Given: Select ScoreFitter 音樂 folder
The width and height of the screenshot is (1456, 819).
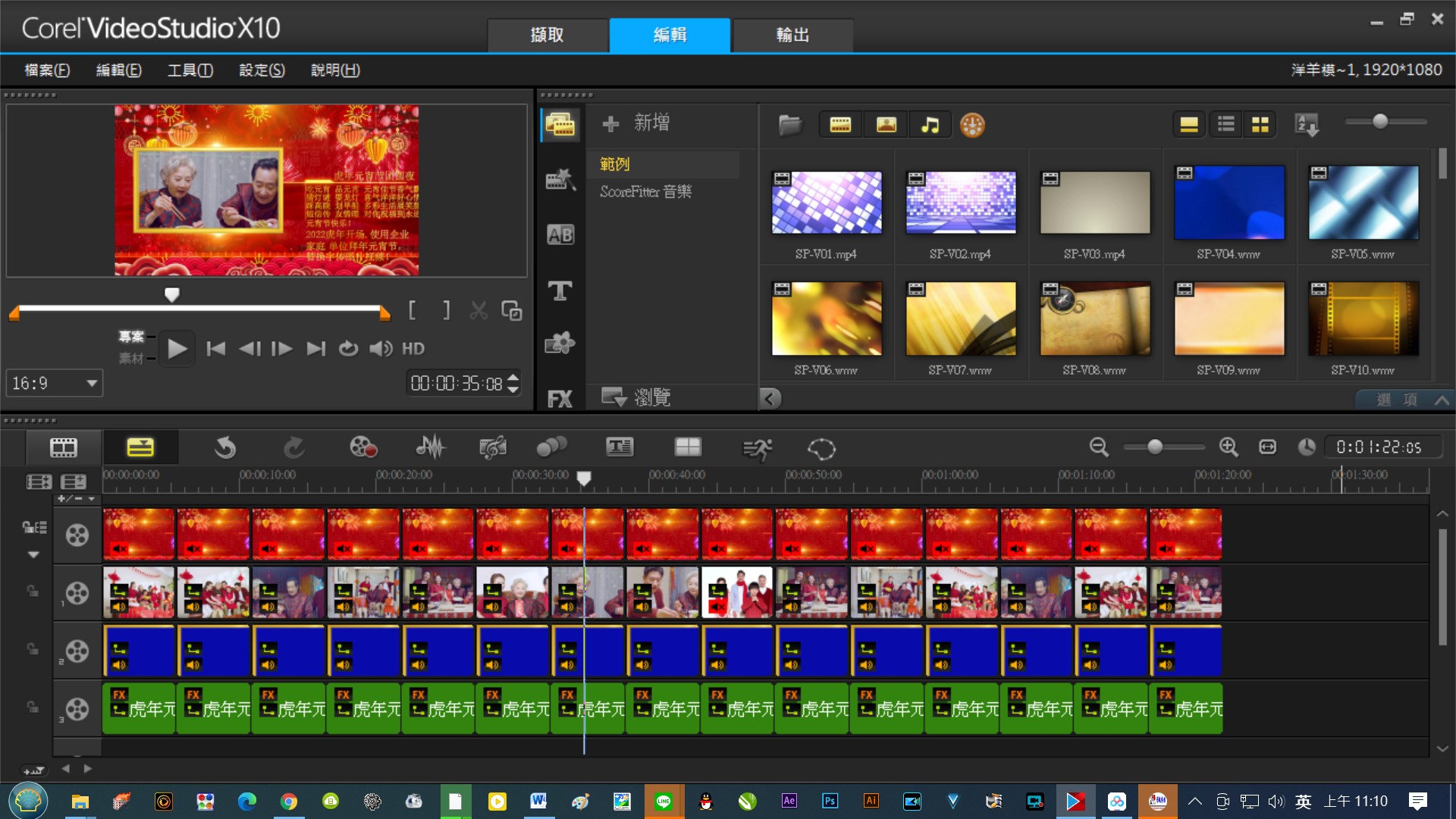Looking at the screenshot, I should [x=646, y=192].
